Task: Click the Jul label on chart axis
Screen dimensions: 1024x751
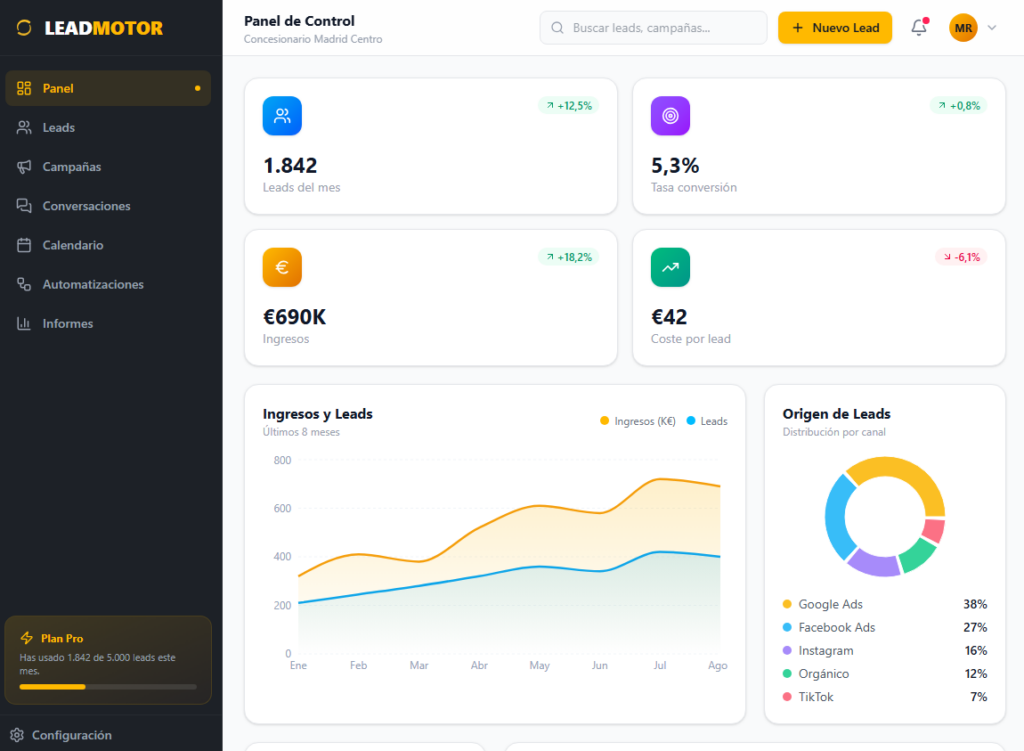Action: tap(660, 665)
